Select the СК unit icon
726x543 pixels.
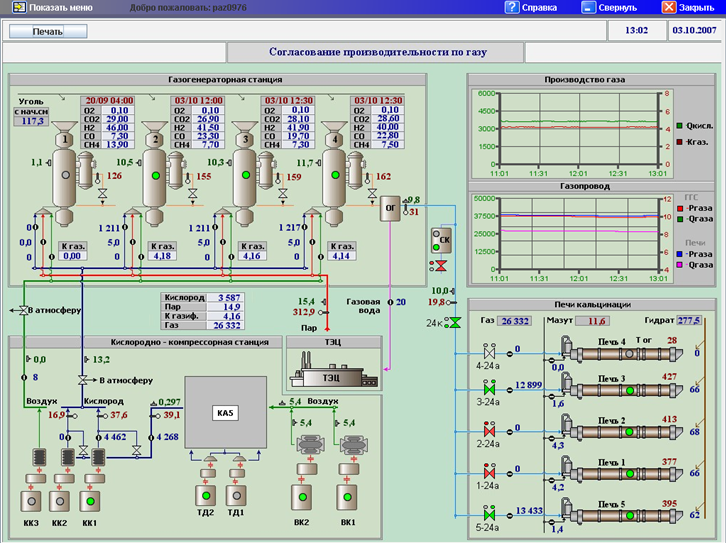(441, 241)
